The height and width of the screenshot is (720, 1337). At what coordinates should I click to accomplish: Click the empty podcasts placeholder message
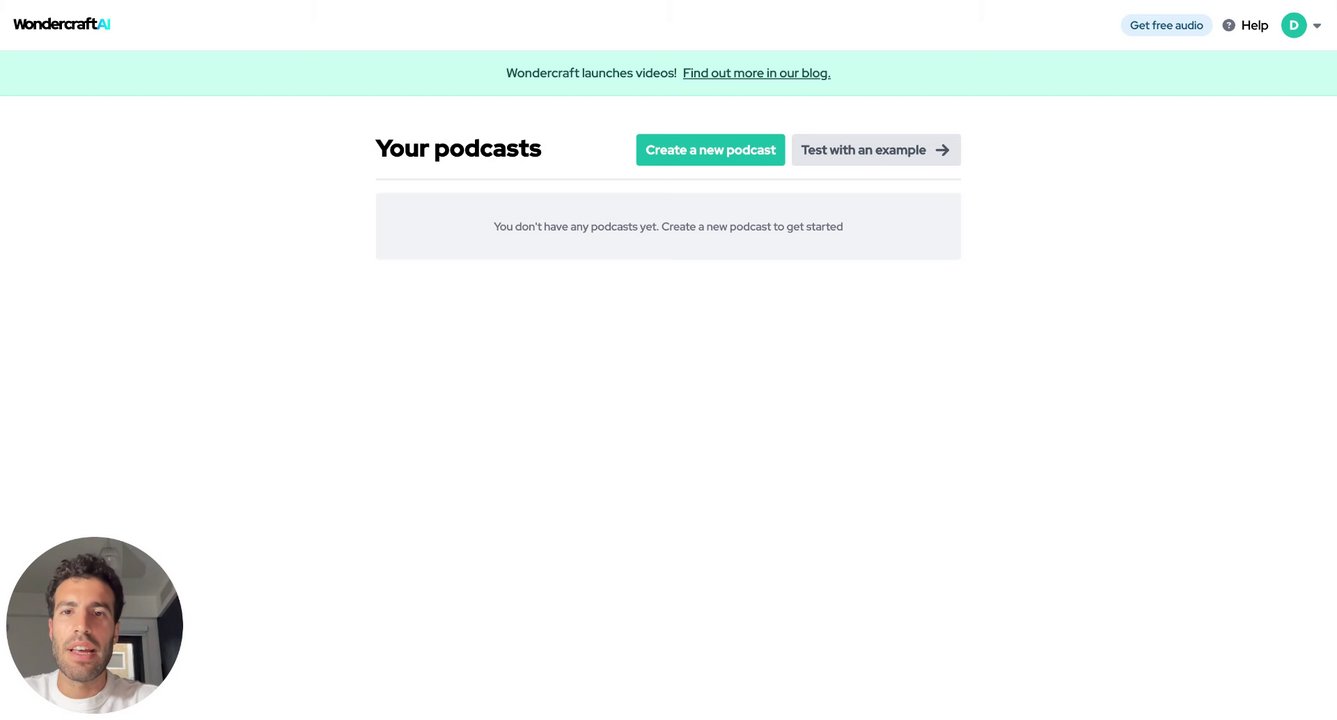(668, 227)
